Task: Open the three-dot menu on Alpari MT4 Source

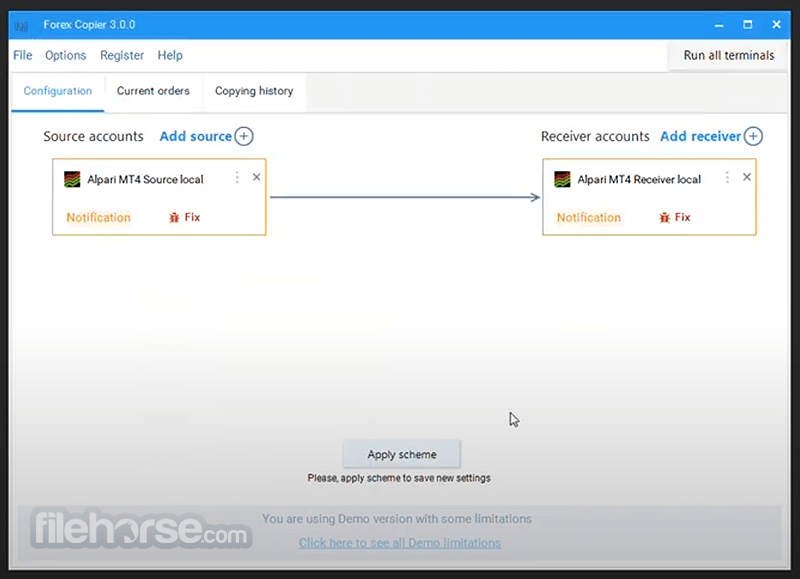Action: [237, 178]
